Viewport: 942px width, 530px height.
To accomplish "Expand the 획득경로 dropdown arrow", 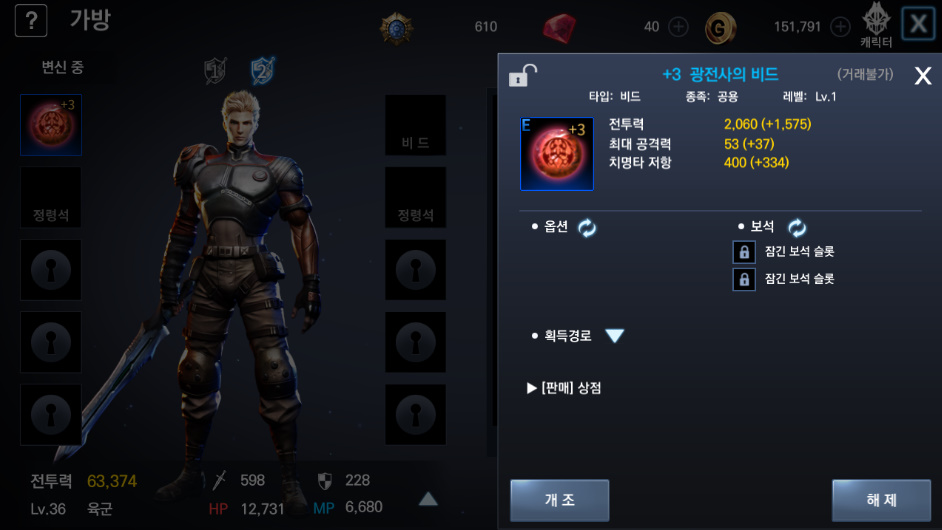I will (615, 335).
